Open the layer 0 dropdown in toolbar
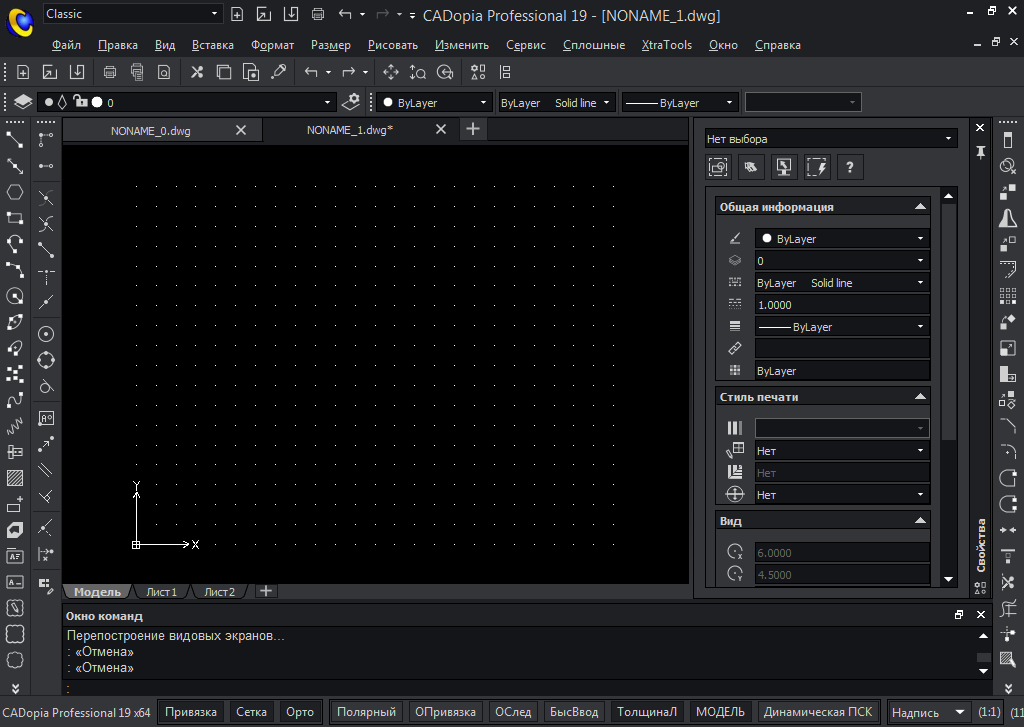This screenshot has height=727, width=1024. (186, 103)
